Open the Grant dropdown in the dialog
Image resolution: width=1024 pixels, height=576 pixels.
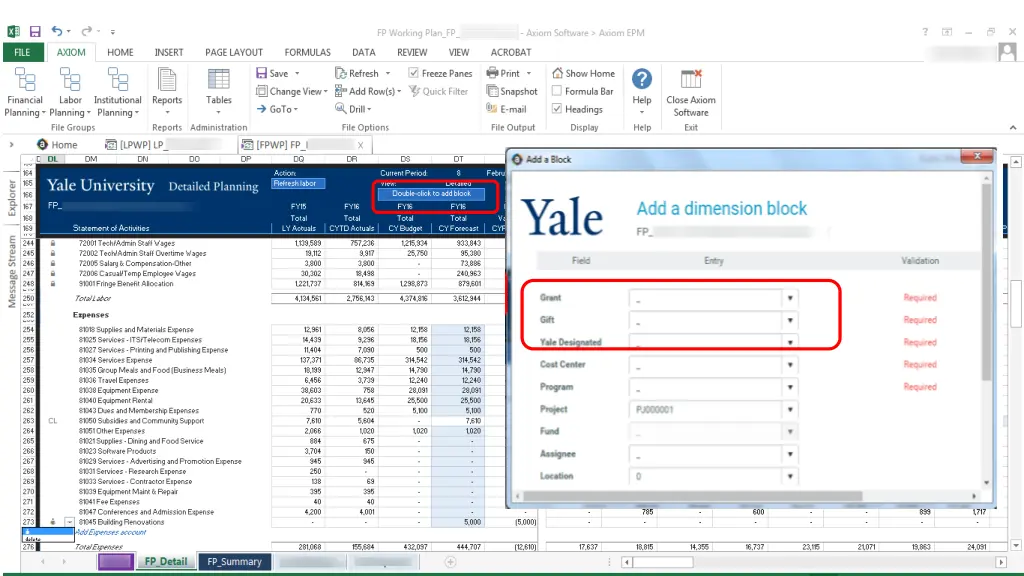(790, 298)
